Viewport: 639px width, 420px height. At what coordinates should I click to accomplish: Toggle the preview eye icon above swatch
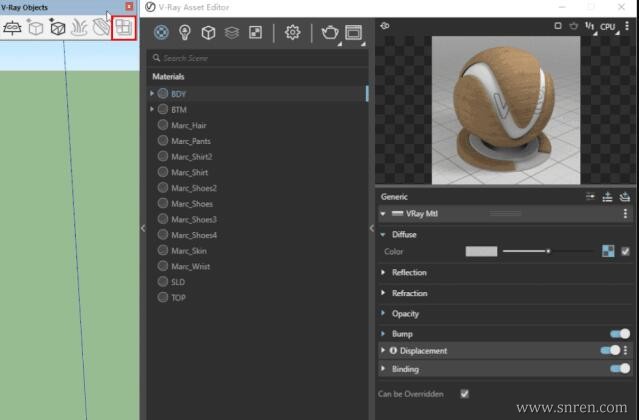tap(385, 26)
